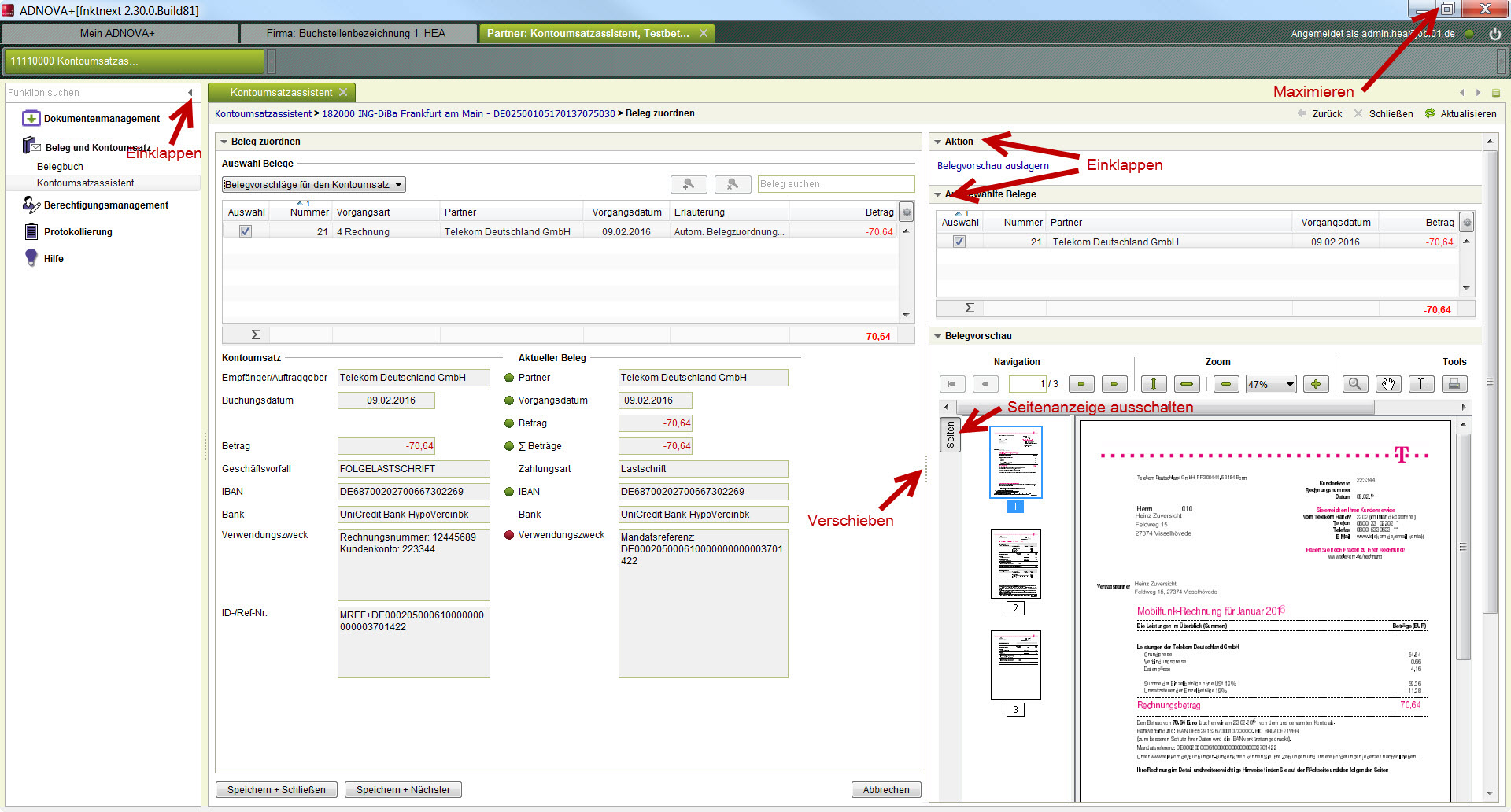Uncheck Rechnung row 21 in Auswahl Belege
Screen dimensions: 1511x812
pos(246,231)
